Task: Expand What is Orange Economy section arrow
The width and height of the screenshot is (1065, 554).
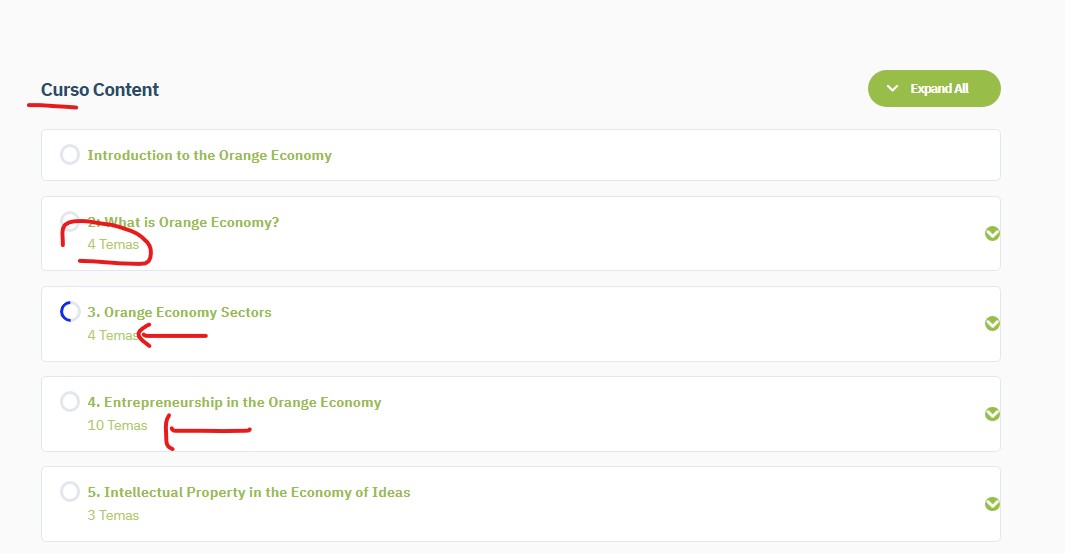Action: (x=992, y=234)
